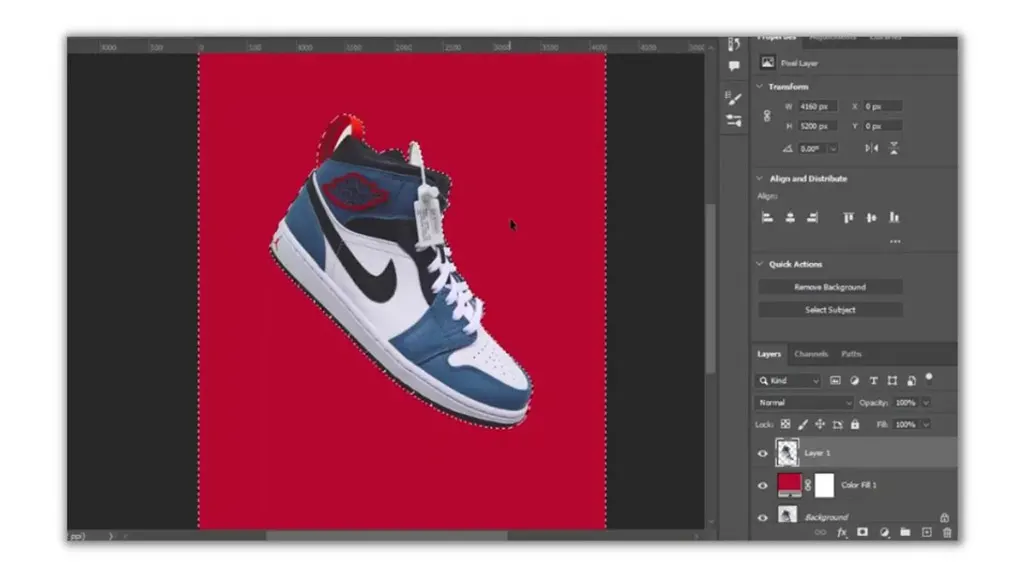Open the Kind layer filter dropdown
The image size is (1024, 576).
tap(788, 381)
